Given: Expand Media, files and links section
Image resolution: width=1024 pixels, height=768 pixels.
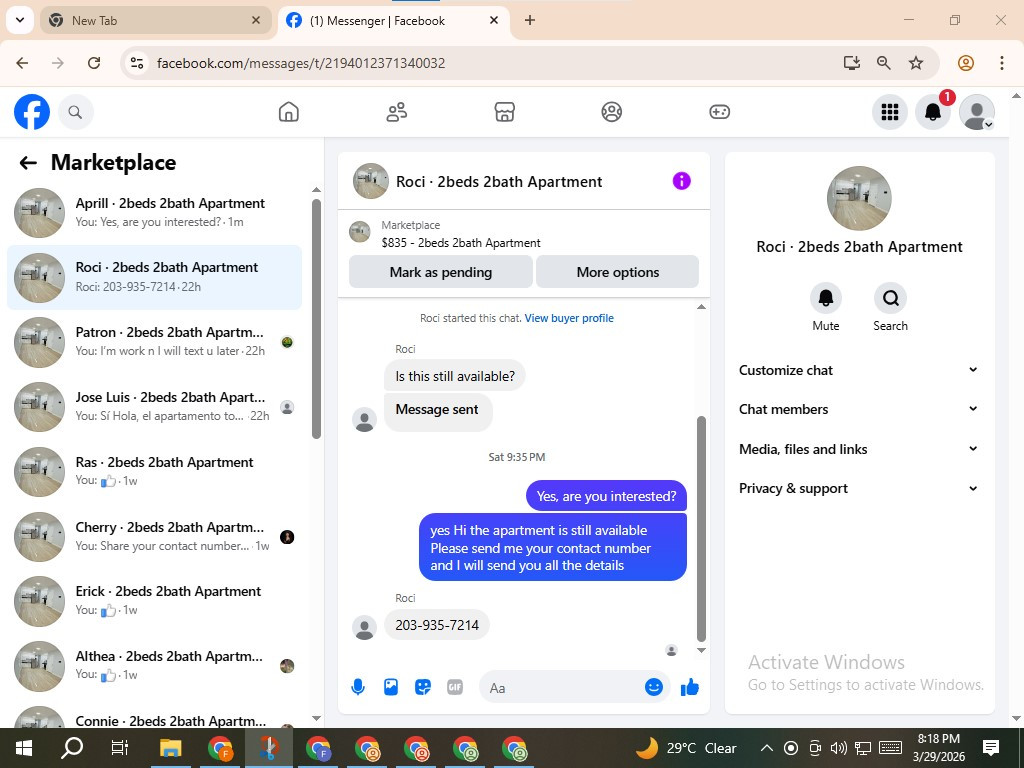Looking at the screenshot, I should [859, 449].
